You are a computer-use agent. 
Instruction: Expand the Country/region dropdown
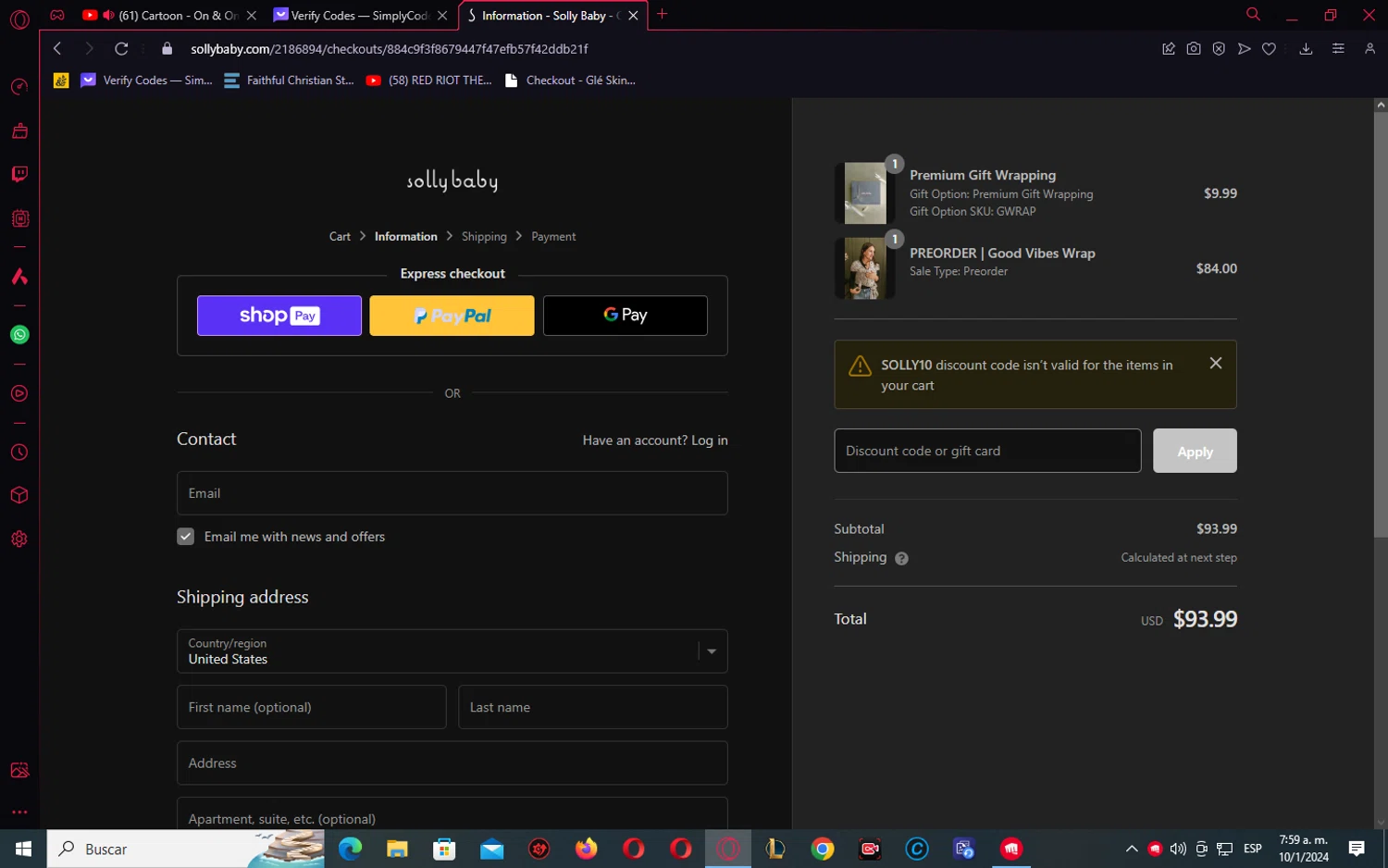(x=452, y=651)
